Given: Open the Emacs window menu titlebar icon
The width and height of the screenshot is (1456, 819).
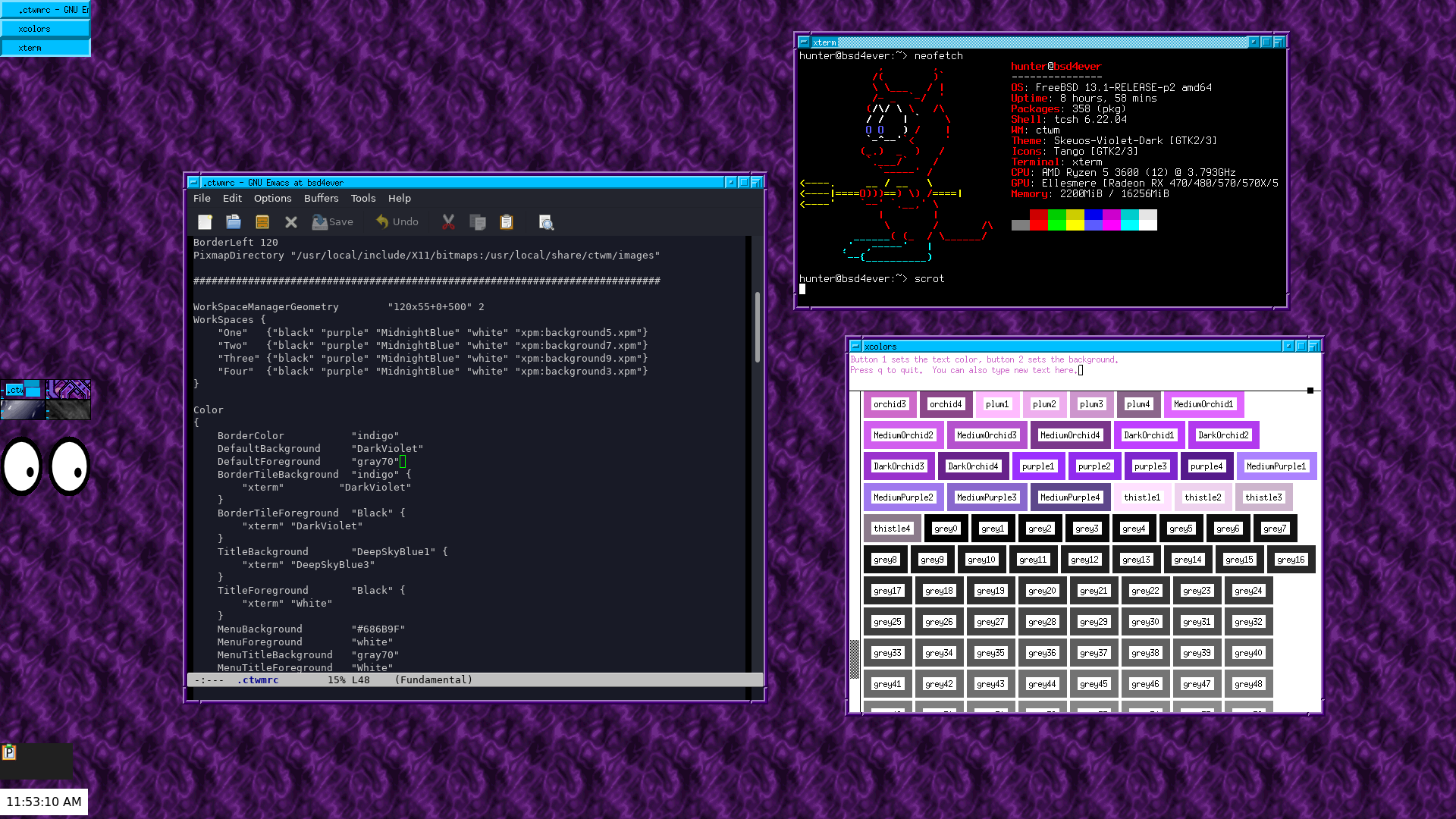Looking at the screenshot, I should 193,182.
